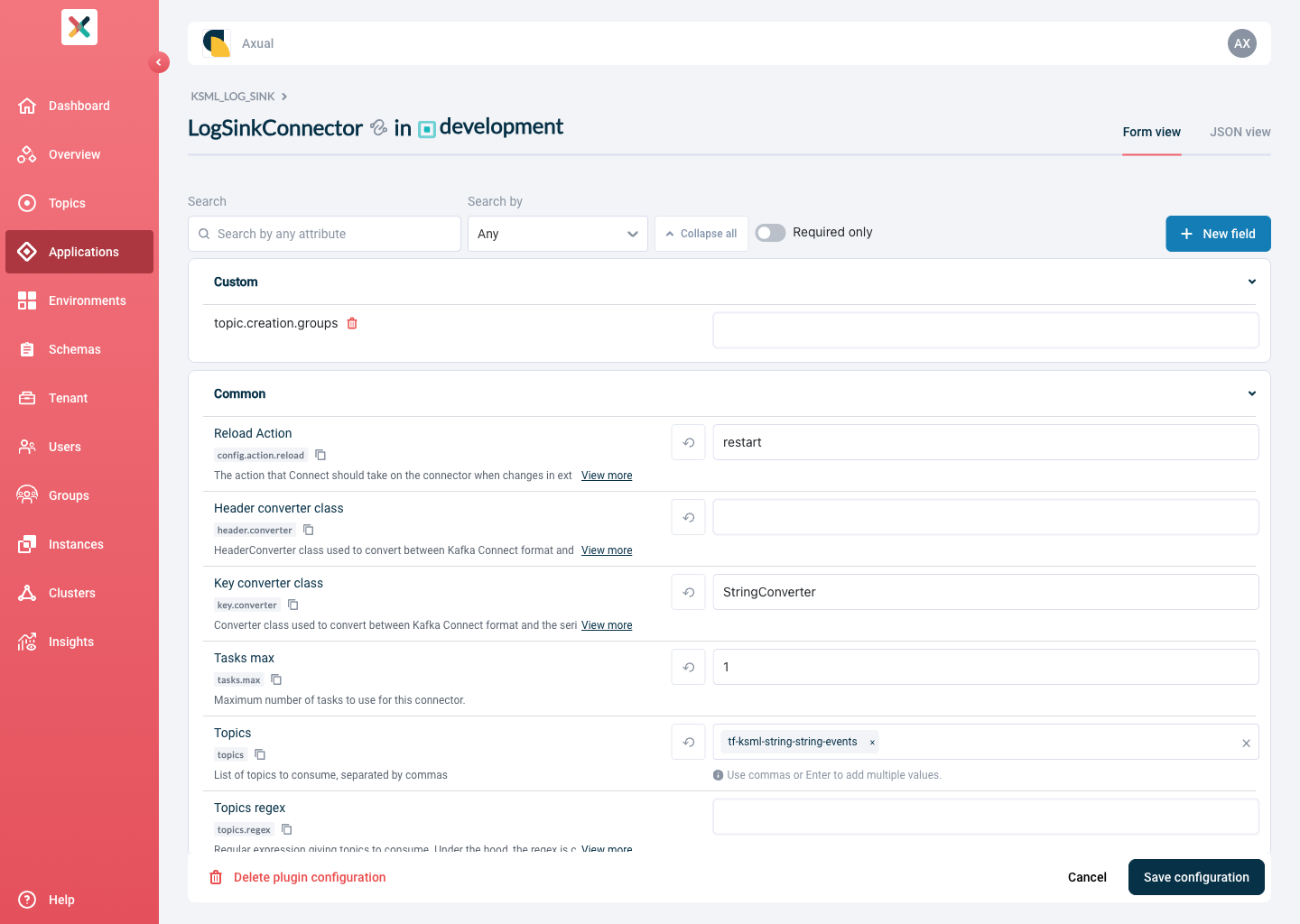Copy the header.converter key

pos(309,530)
